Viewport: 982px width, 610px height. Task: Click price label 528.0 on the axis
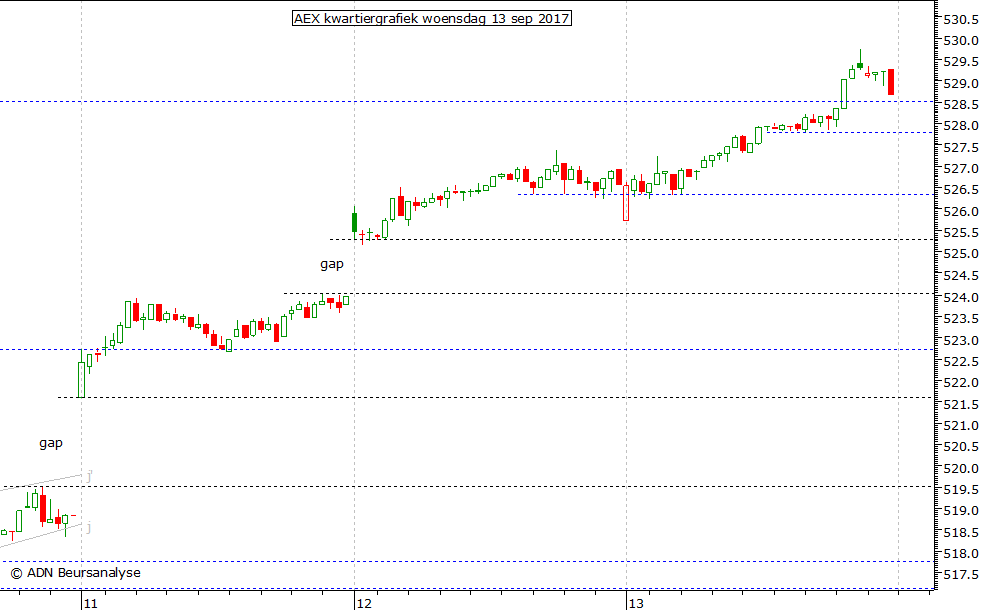[961, 126]
